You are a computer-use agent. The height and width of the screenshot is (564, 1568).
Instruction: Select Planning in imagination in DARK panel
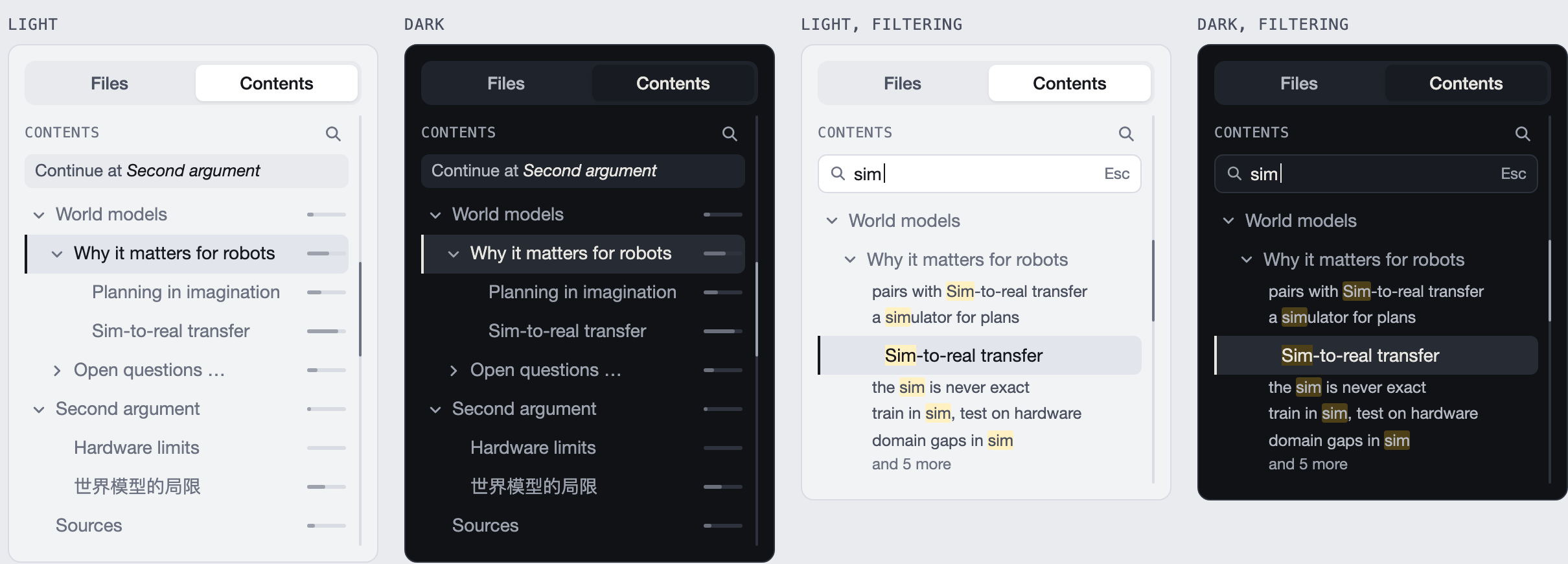click(583, 292)
